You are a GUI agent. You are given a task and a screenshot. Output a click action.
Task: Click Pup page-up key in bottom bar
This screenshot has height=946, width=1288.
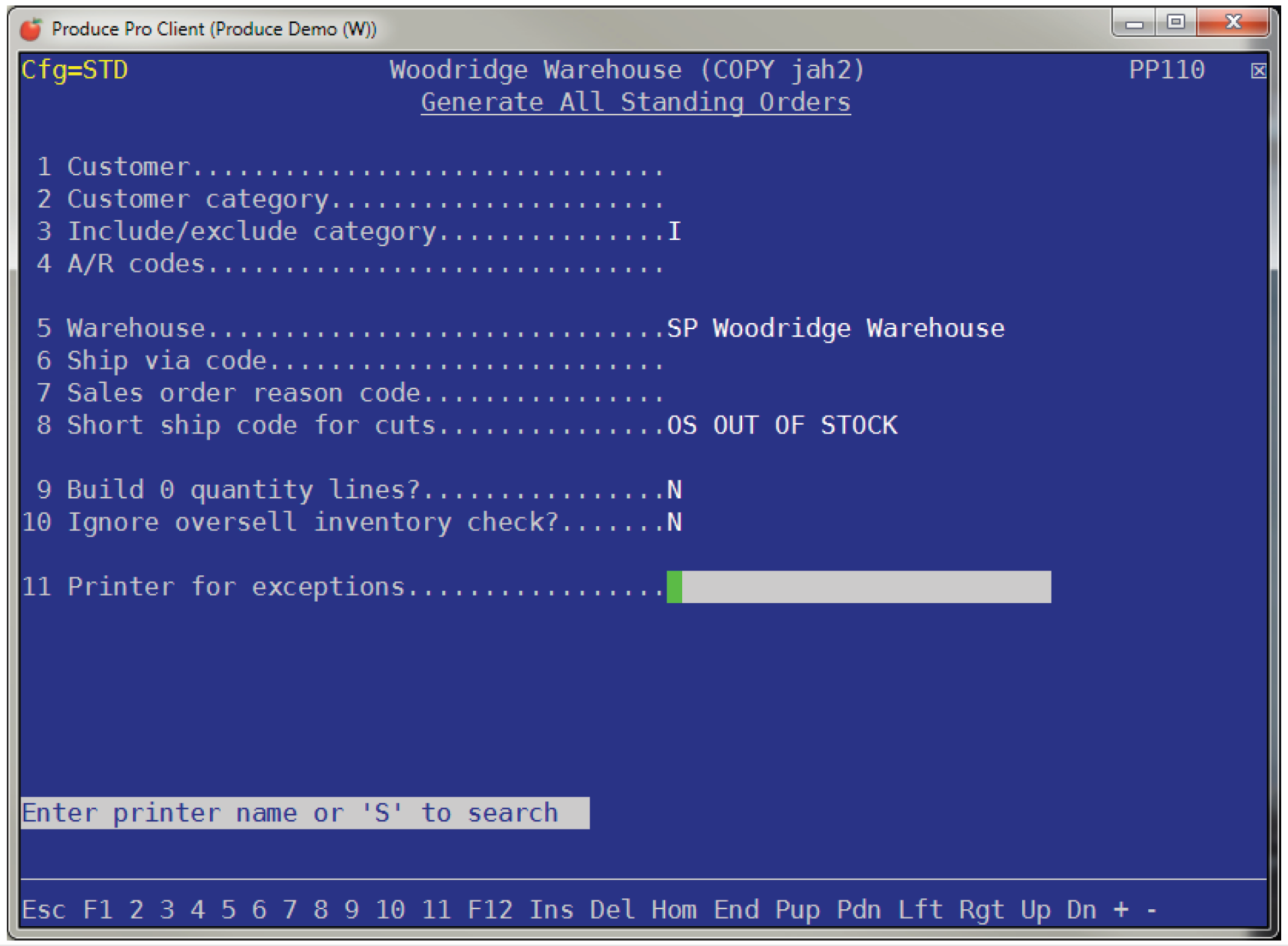[x=797, y=910]
